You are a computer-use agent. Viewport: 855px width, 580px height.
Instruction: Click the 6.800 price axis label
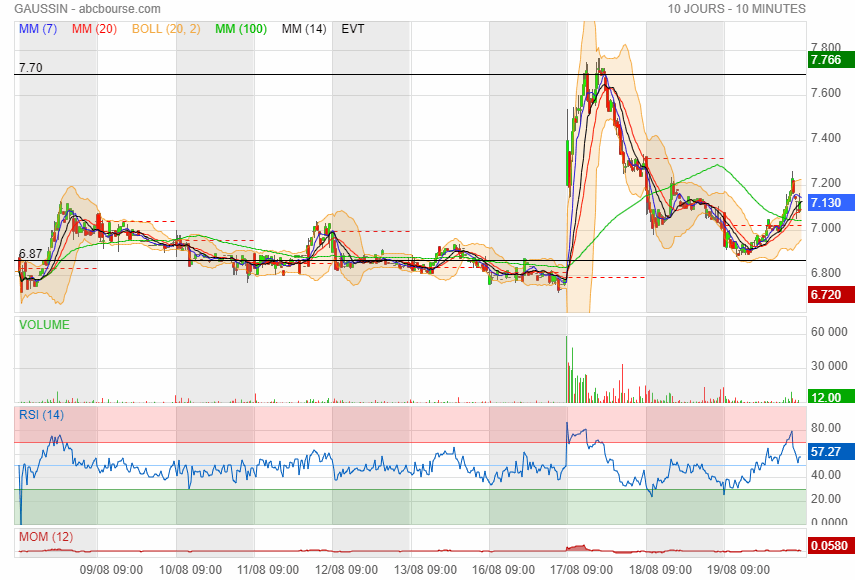coord(826,273)
